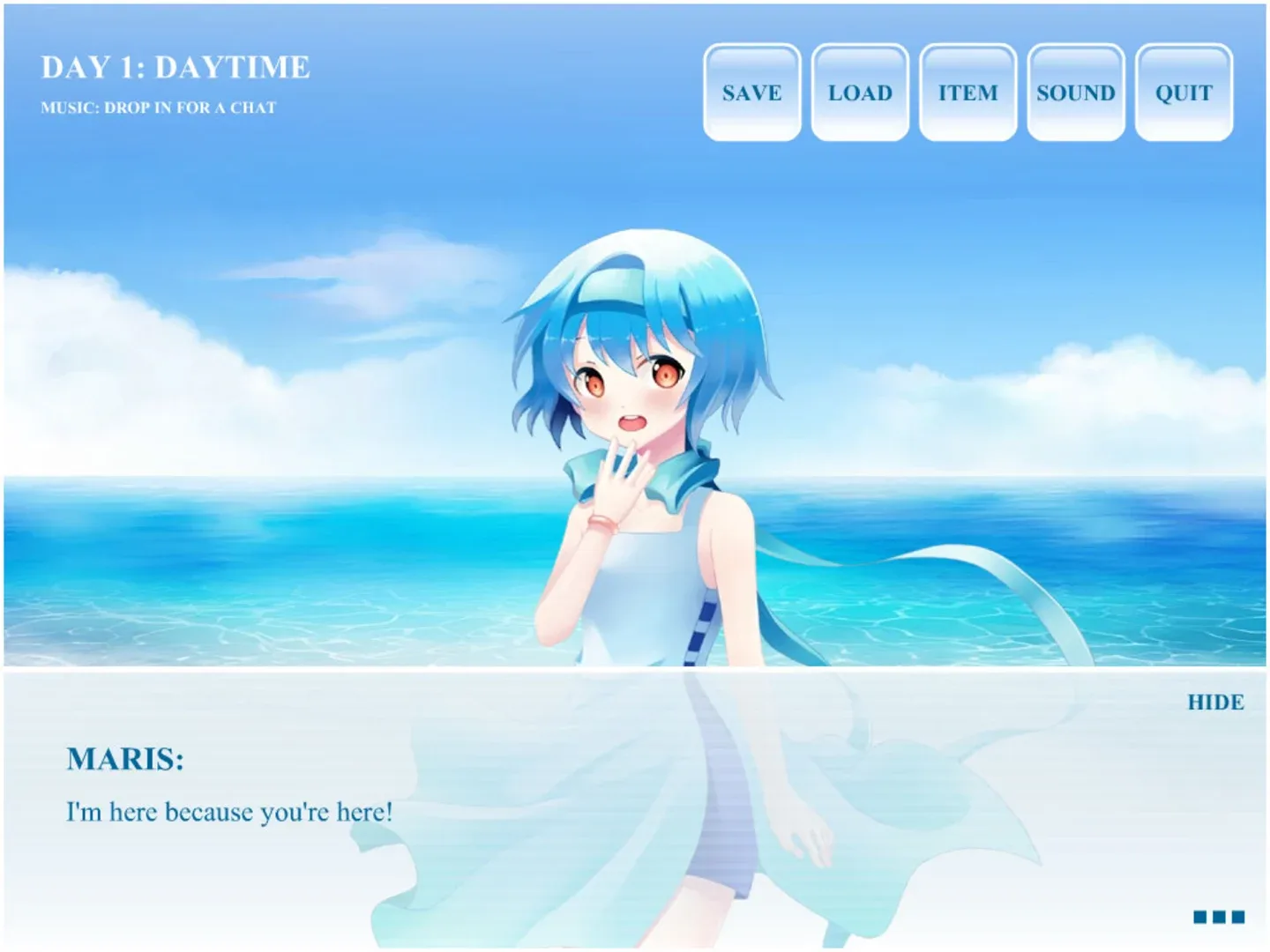Click QUIT to exit the game
The image size is (1270, 952).
pos(1184,92)
